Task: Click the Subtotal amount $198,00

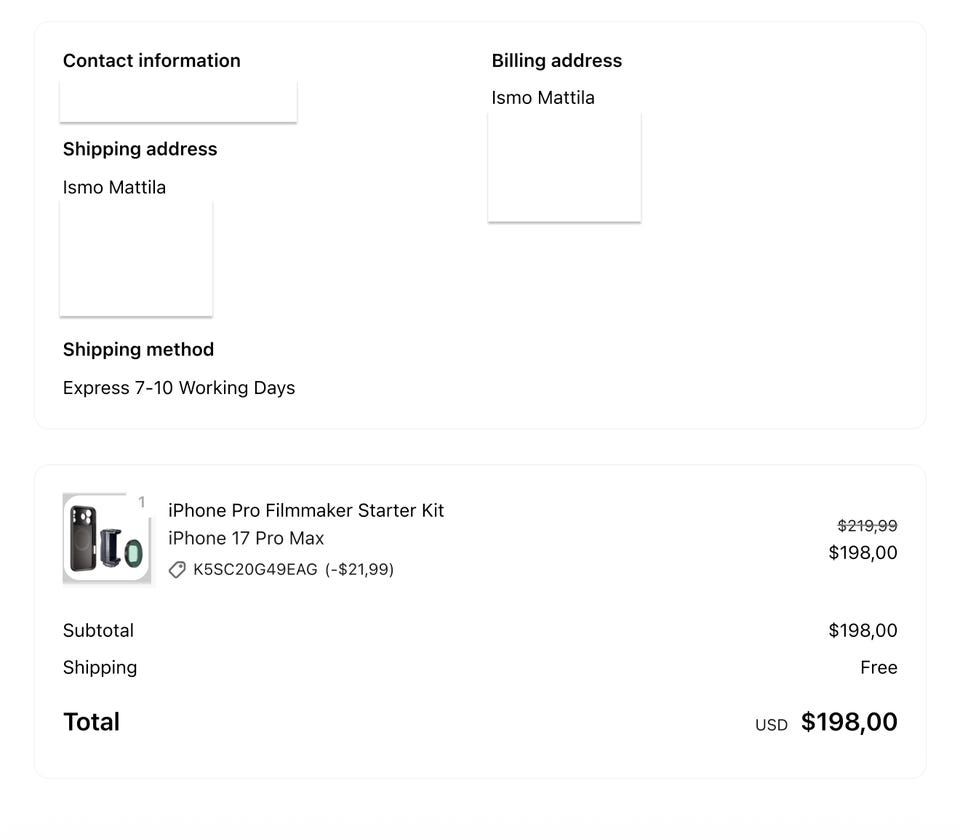Action: pyautogui.click(x=863, y=631)
